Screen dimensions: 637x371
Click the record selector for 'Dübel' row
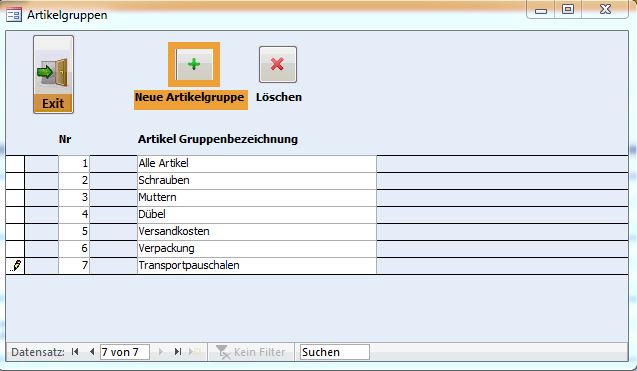click(x=15, y=215)
